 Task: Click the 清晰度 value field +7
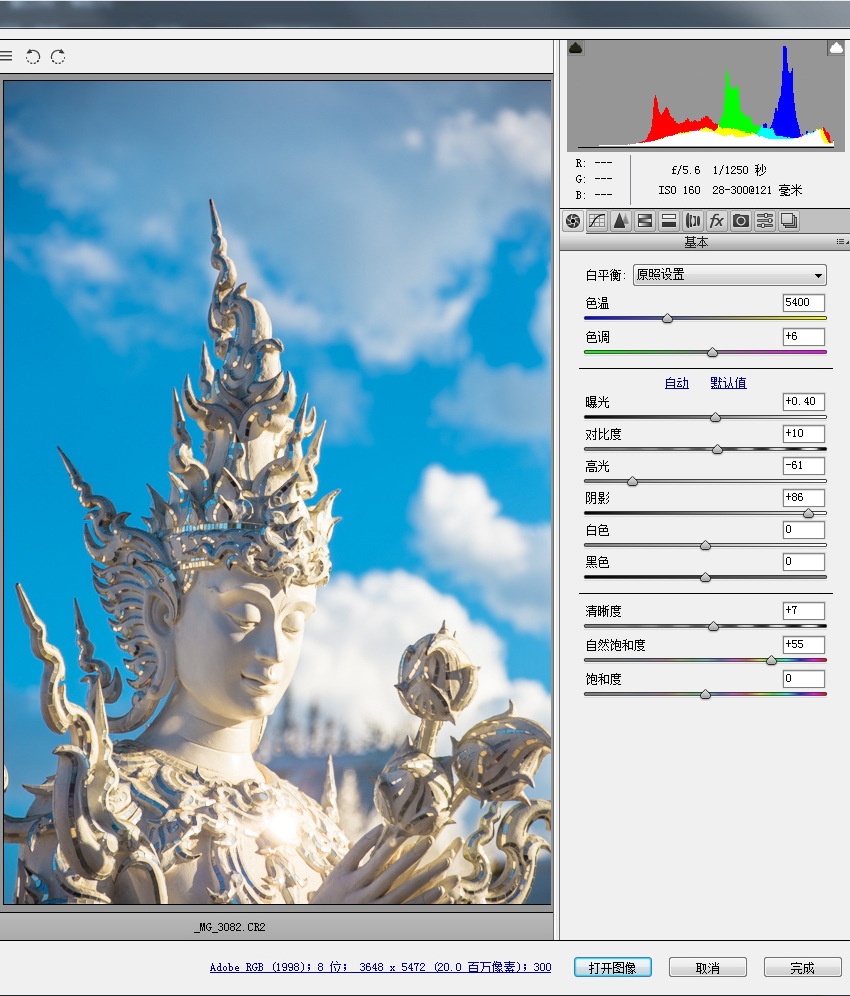coord(804,610)
